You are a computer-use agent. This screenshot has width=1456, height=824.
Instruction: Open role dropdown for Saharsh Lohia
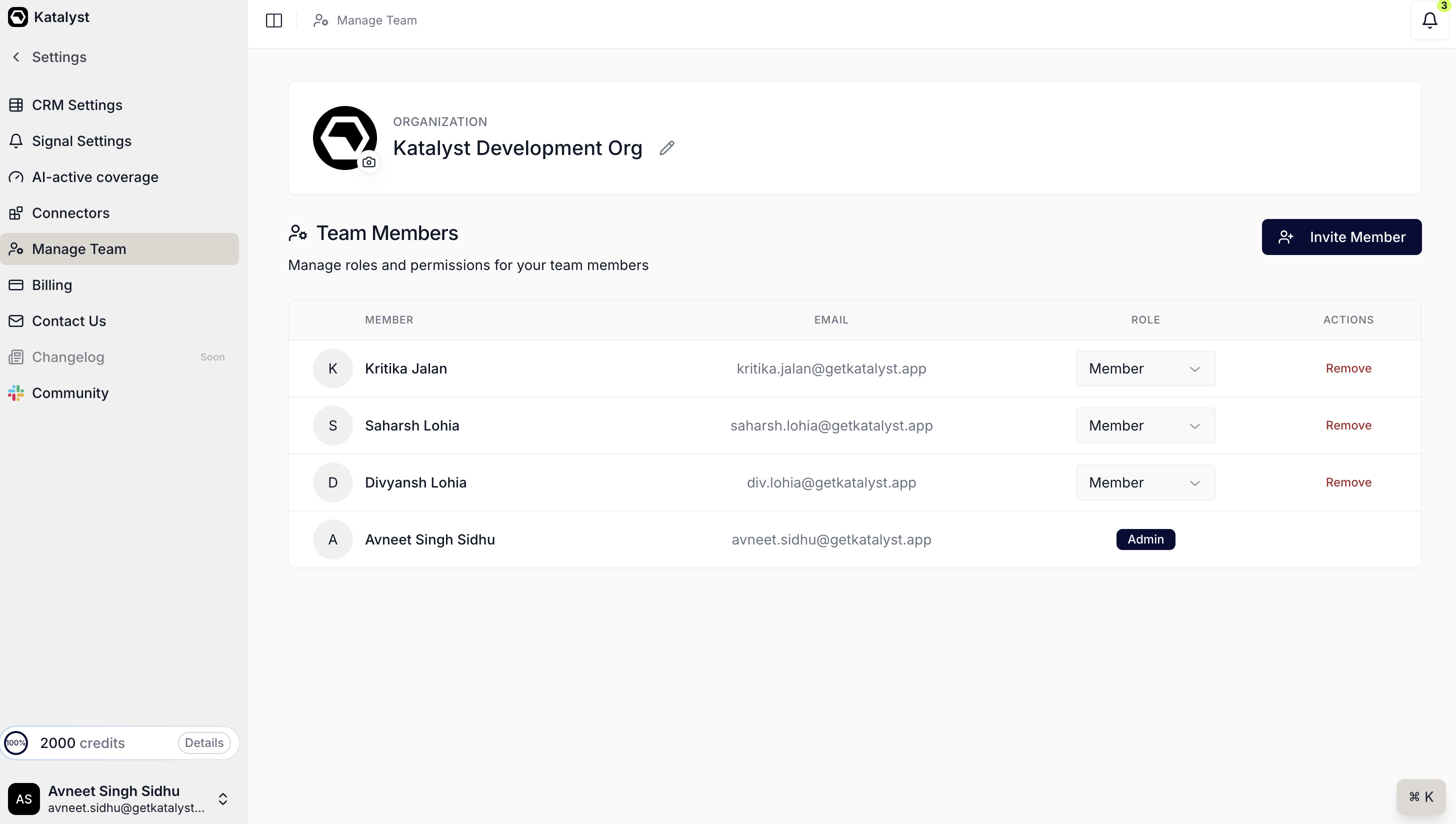1145,425
